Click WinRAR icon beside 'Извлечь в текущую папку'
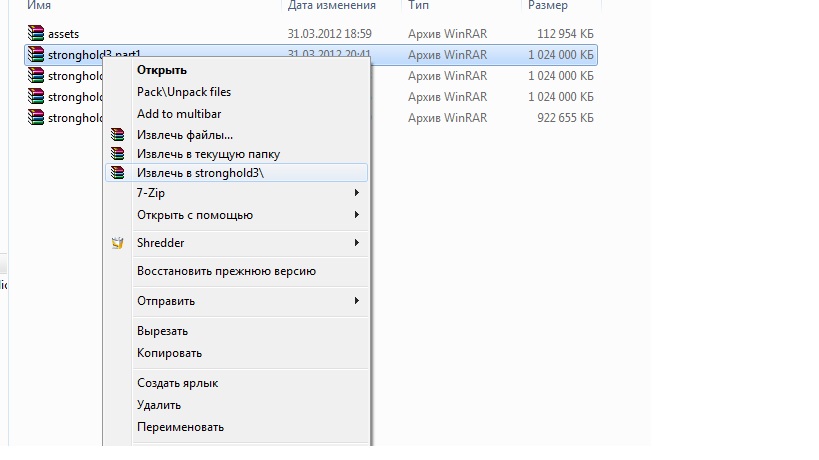 coord(118,154)
